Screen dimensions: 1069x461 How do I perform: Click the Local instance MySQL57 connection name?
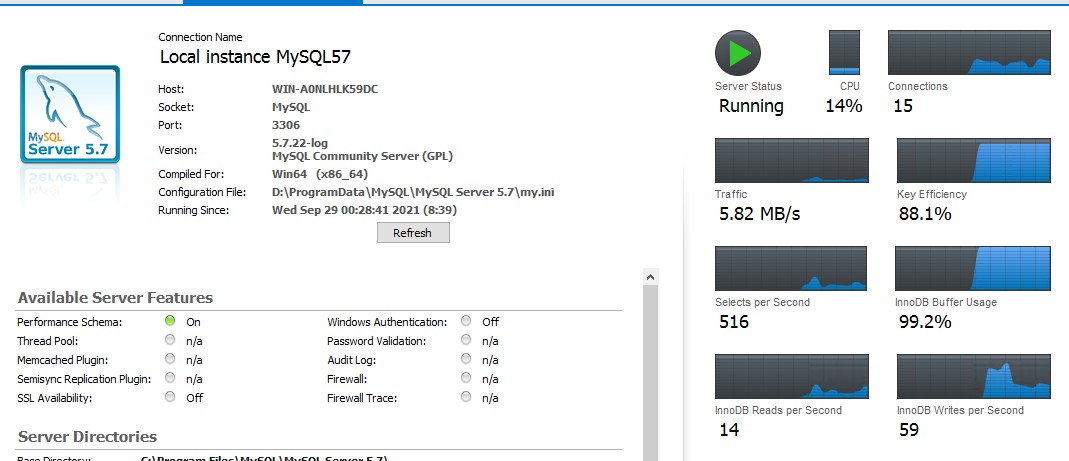click(x=255, y=57)
